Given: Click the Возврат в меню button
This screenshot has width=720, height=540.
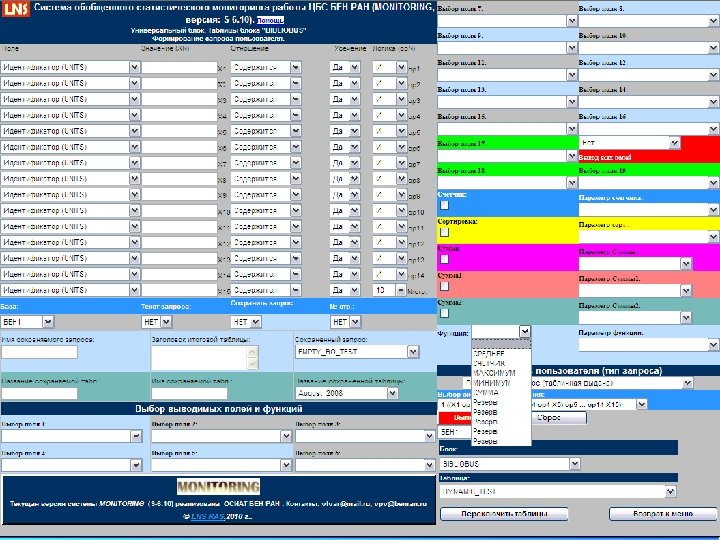Looking at the screenshot, I should pyautogui.click(x=663, y=514).
